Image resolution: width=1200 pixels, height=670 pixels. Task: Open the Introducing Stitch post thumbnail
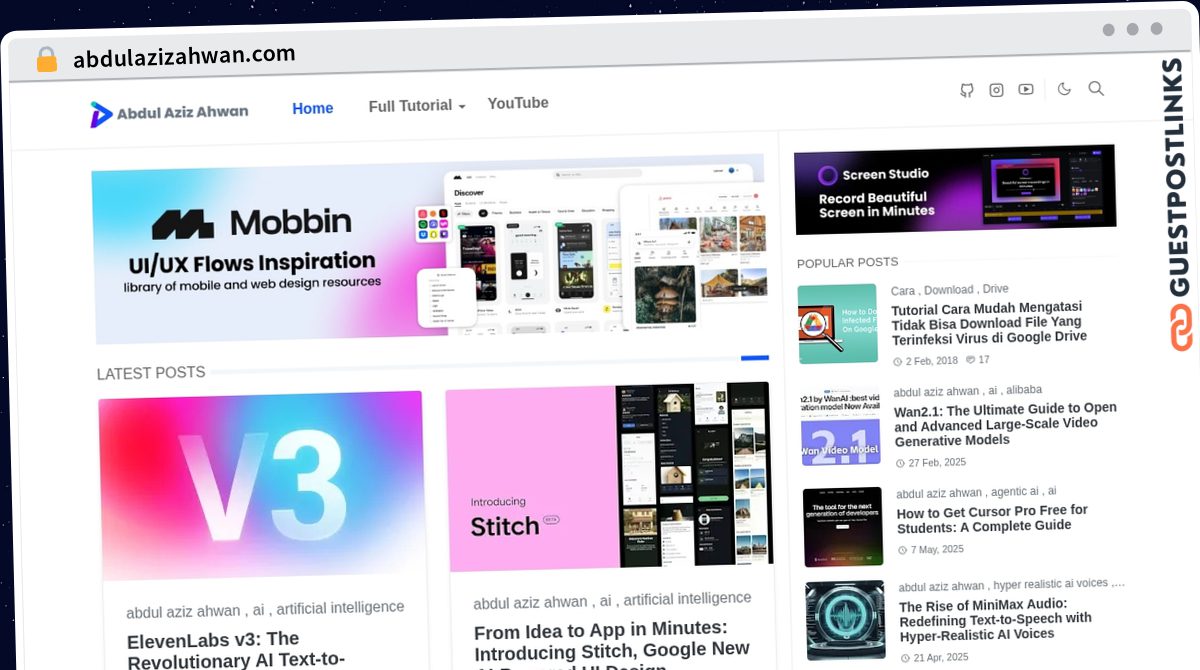click(609, 476)
